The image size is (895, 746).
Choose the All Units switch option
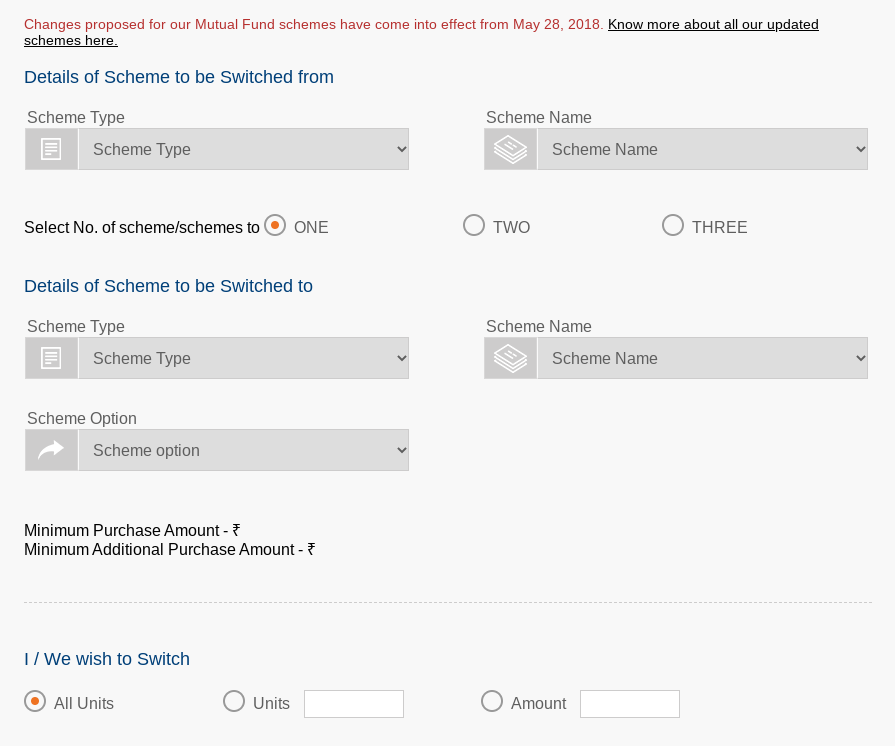(x=35, y=702)
